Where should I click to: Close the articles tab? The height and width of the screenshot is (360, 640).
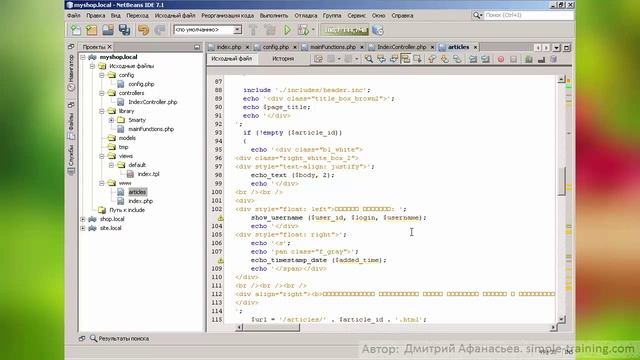point(475,47)
